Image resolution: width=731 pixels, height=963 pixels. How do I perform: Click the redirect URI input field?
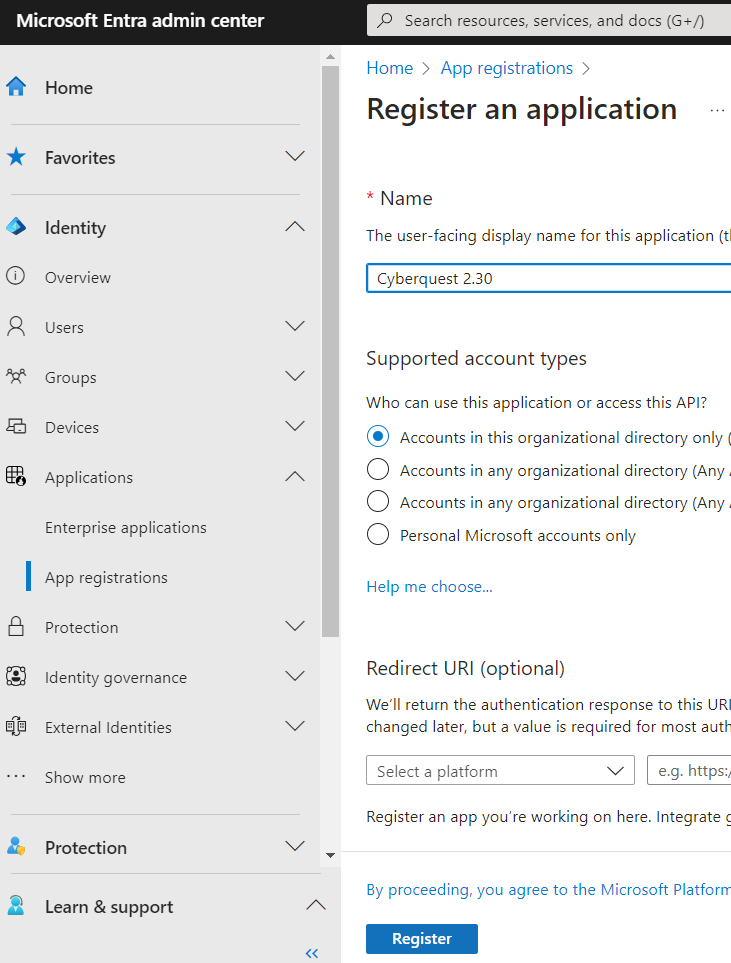coord(689,770)
